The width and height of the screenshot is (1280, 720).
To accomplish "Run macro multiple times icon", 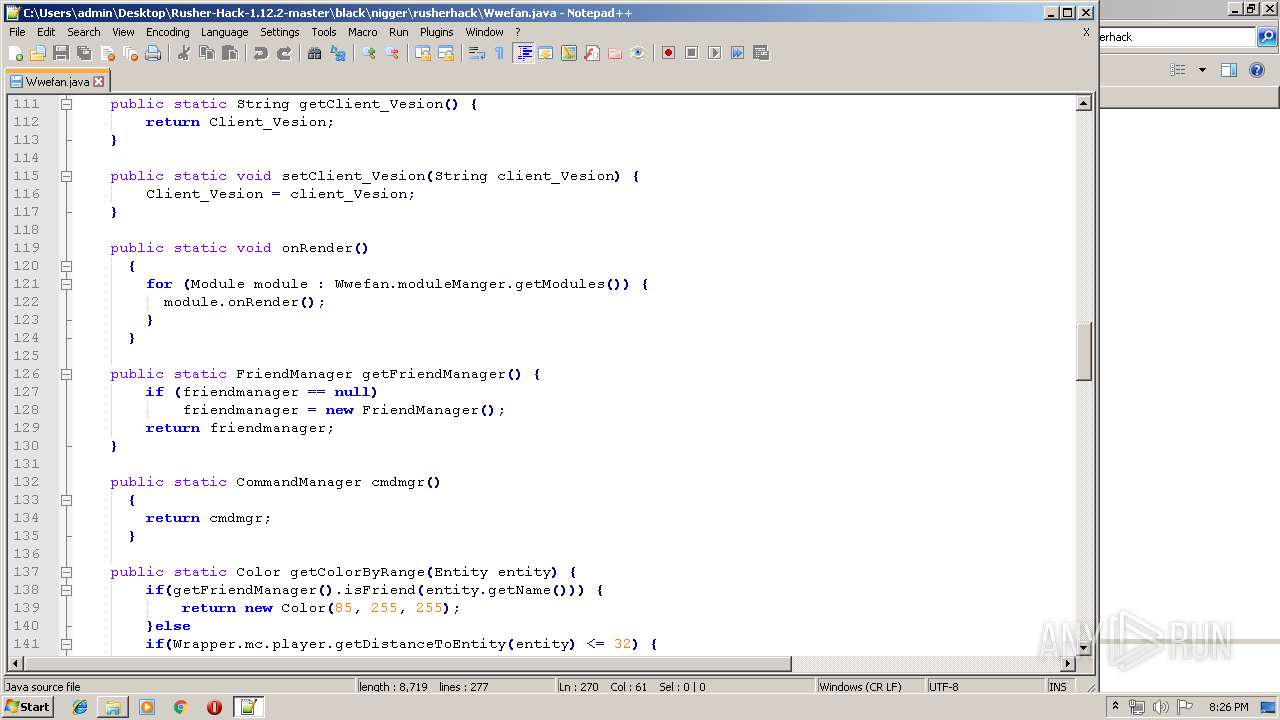I will (x=737, y=53).
